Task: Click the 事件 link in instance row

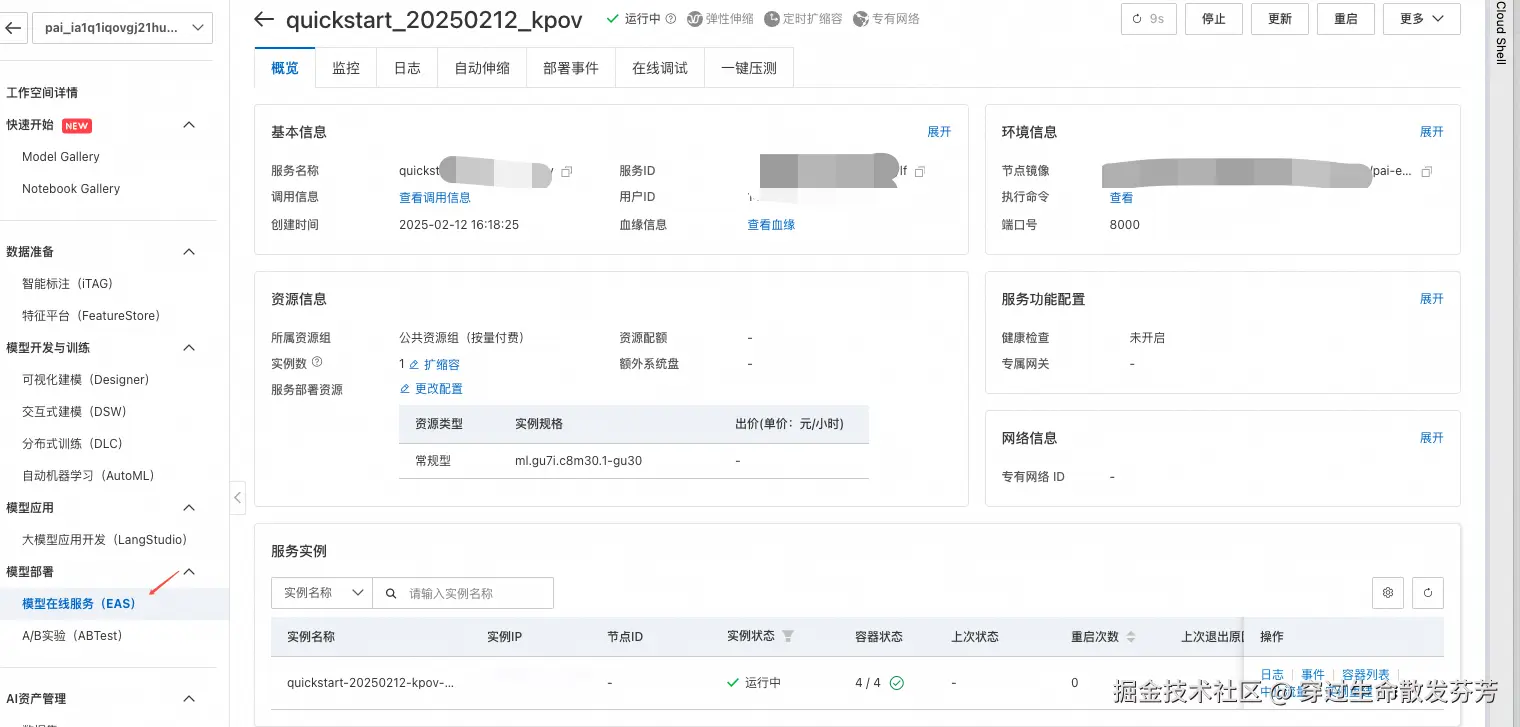Action: pyautogui.click(x=1313, y=675)
